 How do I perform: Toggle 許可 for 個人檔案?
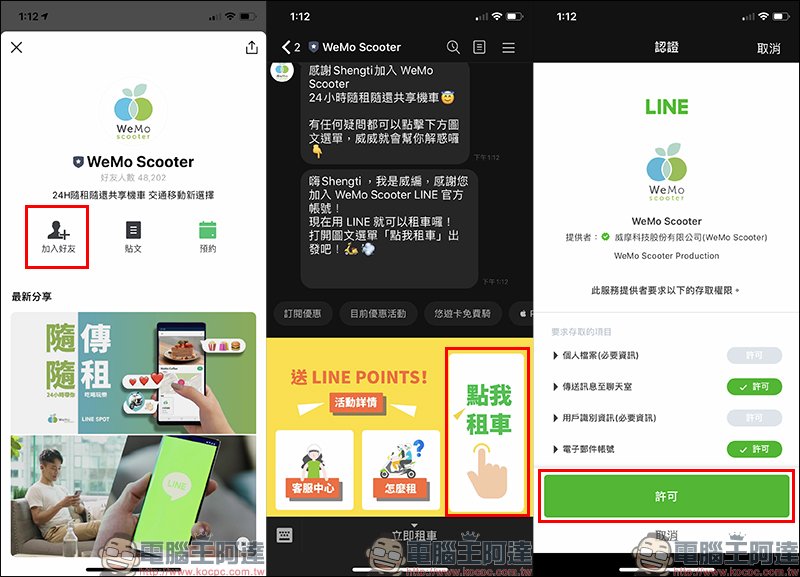pos(754,356)
